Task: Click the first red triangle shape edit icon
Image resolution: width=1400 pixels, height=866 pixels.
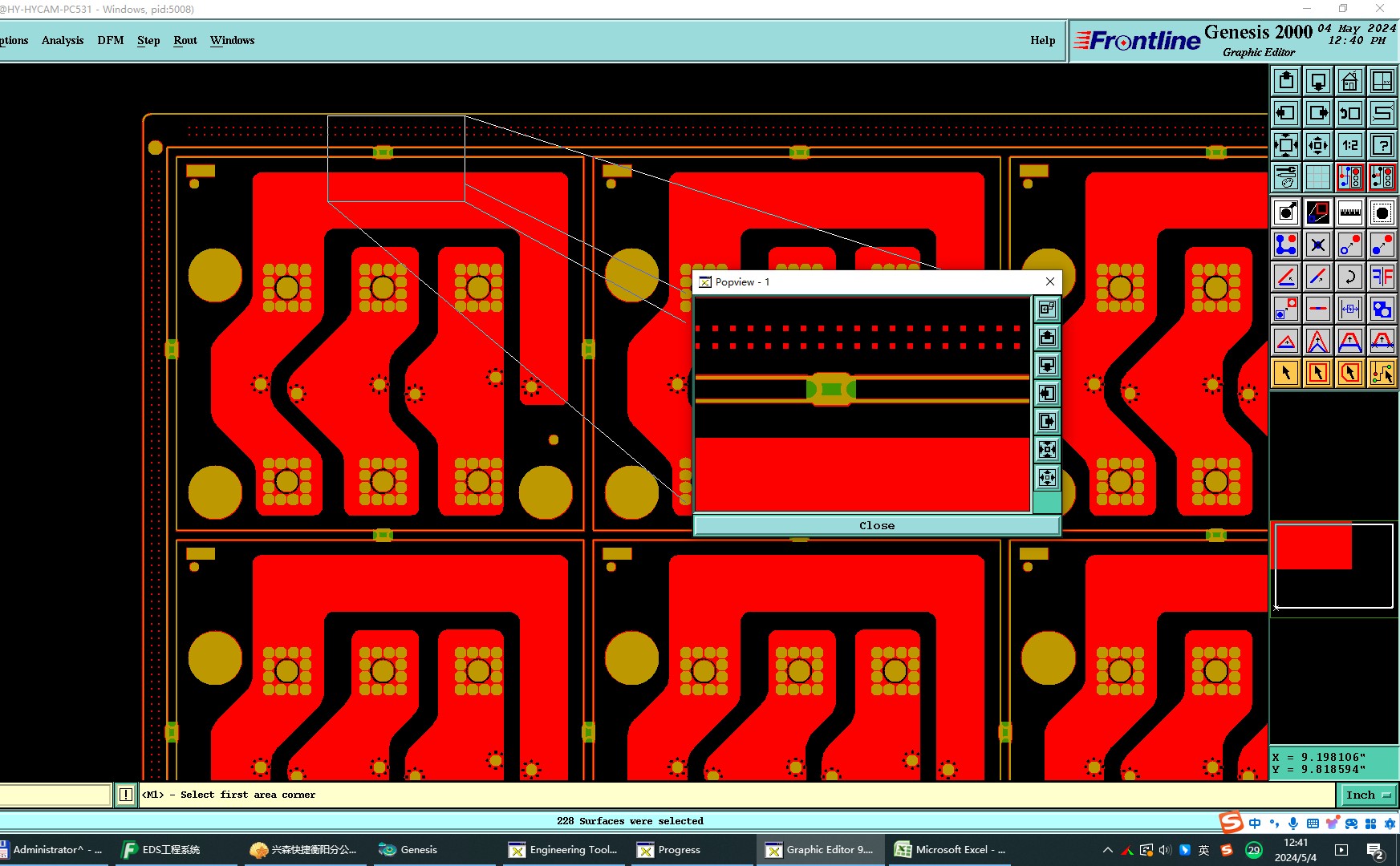Action: coord(1286,341)
